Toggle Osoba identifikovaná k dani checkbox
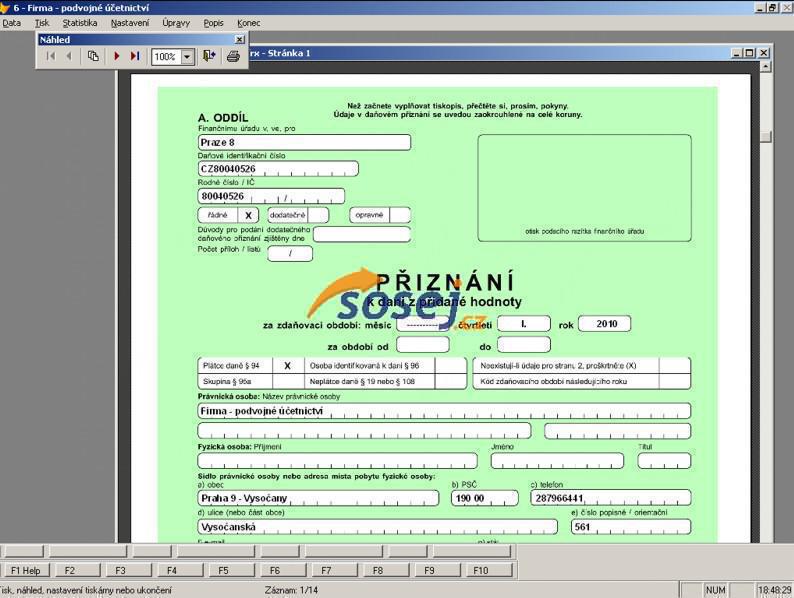This screenshot has width=794, height=598. coord(451,366)
